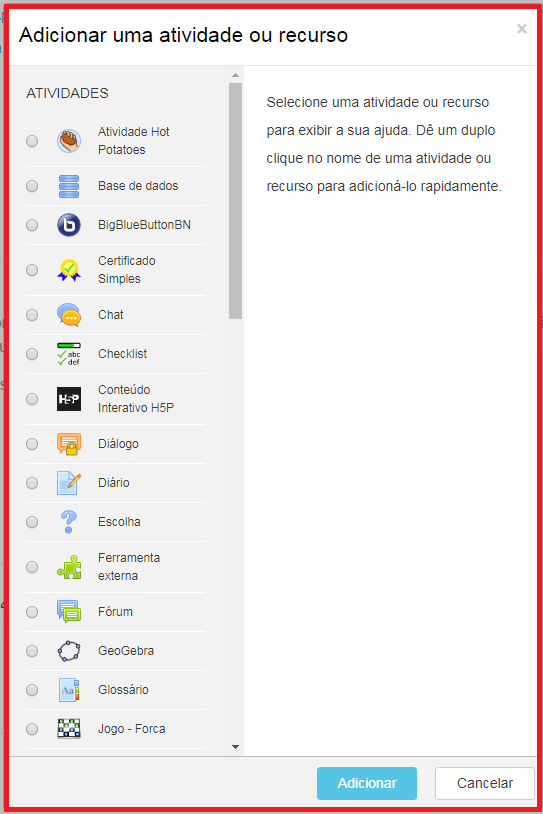The width and height of the screenshot is (543, 814).
Task: Click the Chat speech bubbles icon
Action: tap(69, 315)
